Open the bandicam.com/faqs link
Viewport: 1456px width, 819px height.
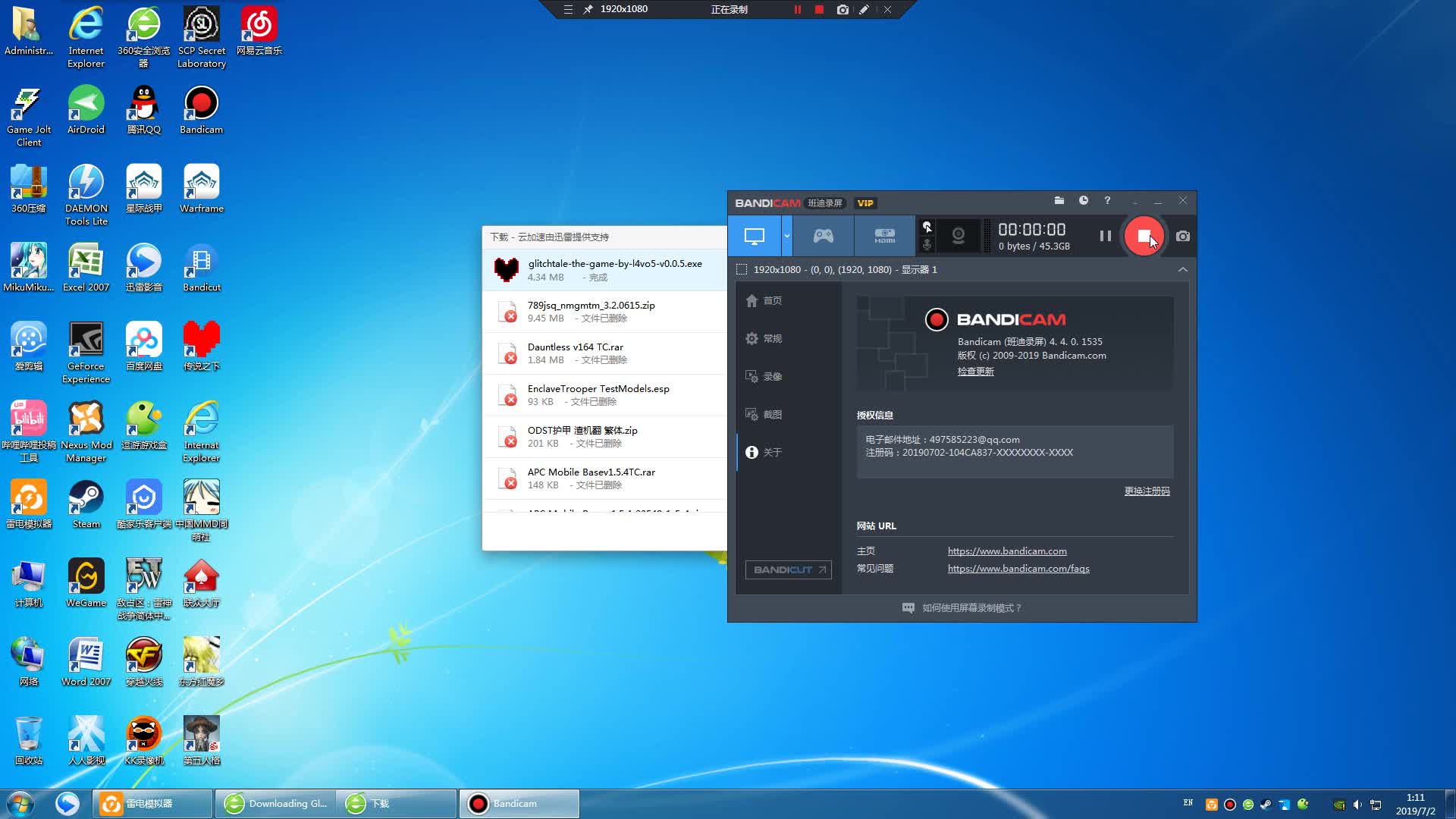tap(1018, 569)
